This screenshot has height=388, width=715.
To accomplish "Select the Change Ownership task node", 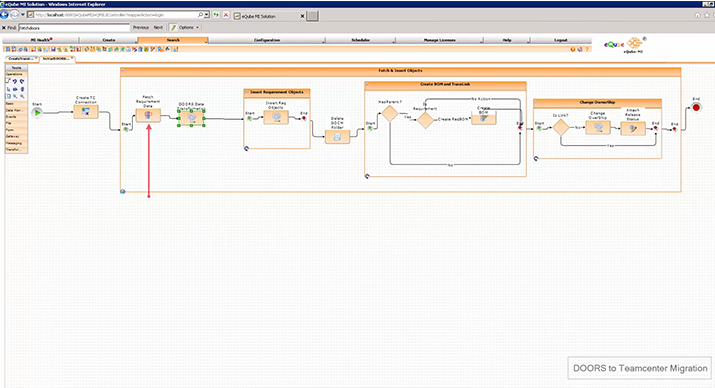I will (x=598, y=128).
